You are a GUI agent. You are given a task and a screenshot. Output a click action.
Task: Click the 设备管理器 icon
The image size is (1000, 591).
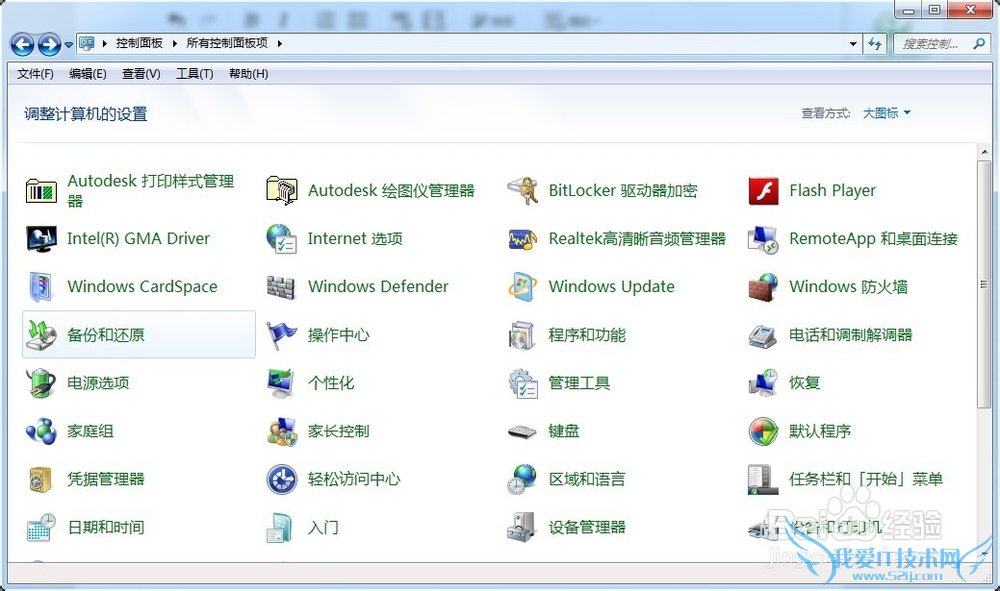(x=523, y=528)
